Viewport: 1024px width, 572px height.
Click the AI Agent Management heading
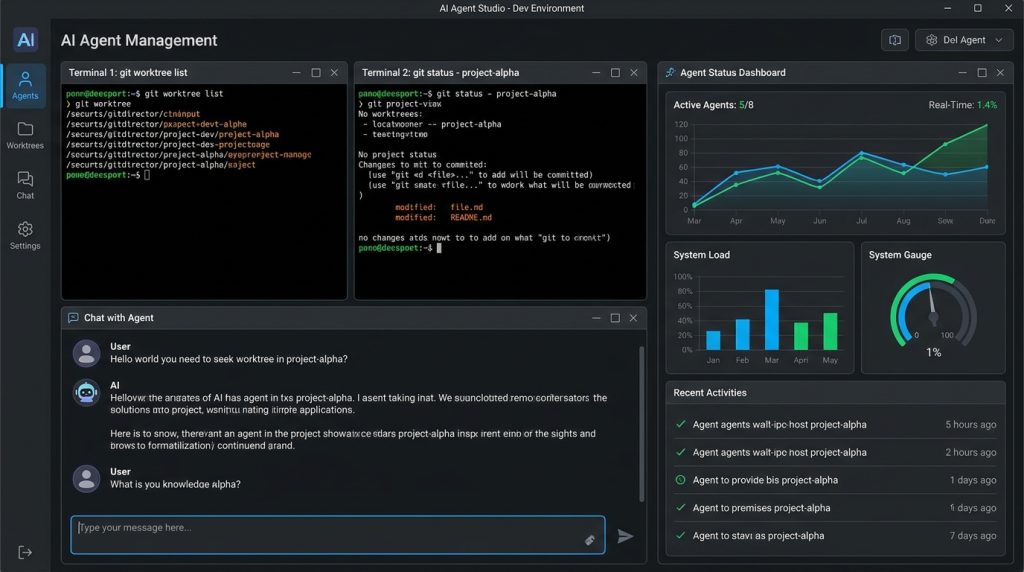click(x=139, y=40)
